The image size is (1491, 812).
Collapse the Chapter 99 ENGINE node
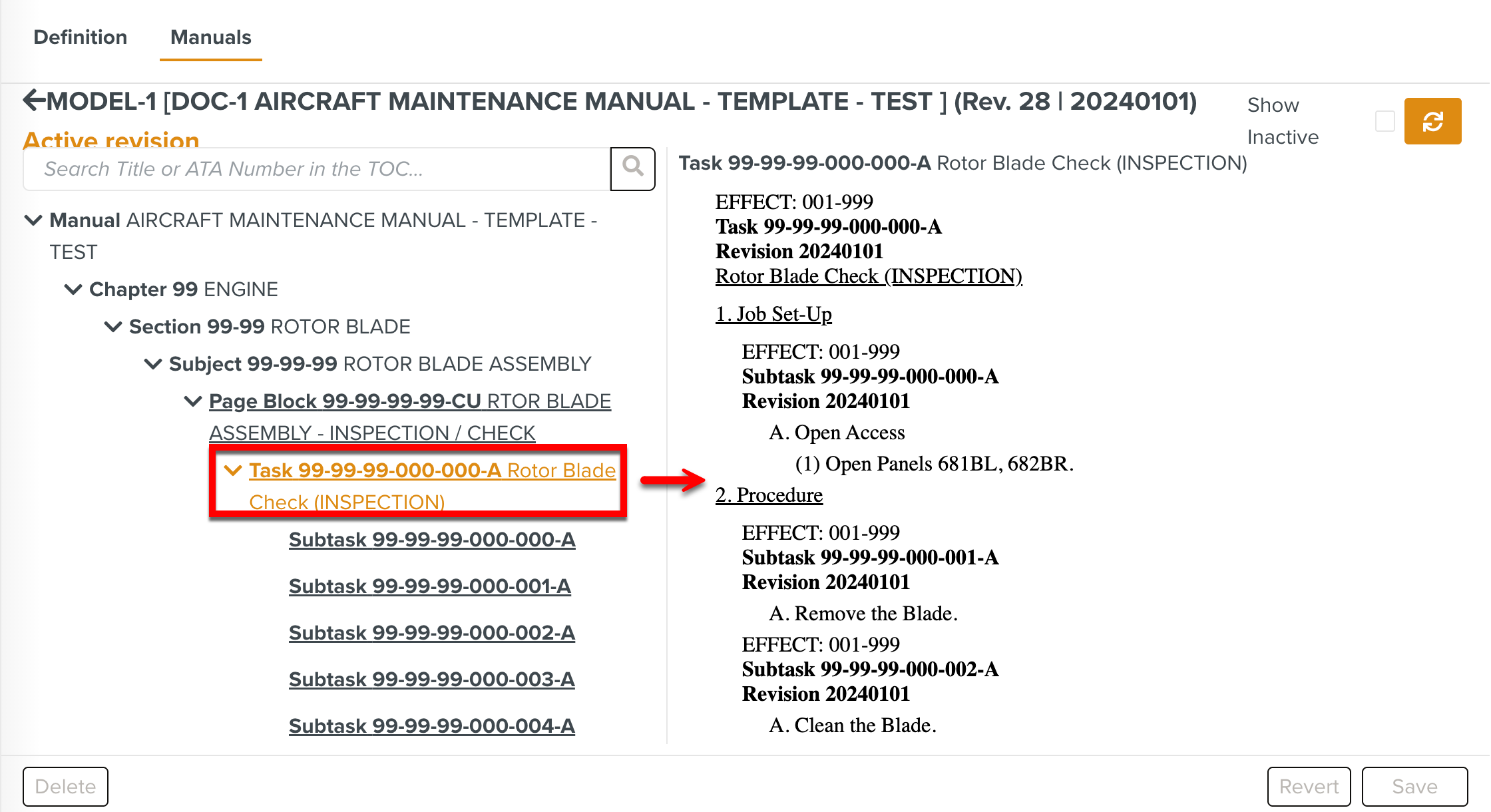(73, 289)
